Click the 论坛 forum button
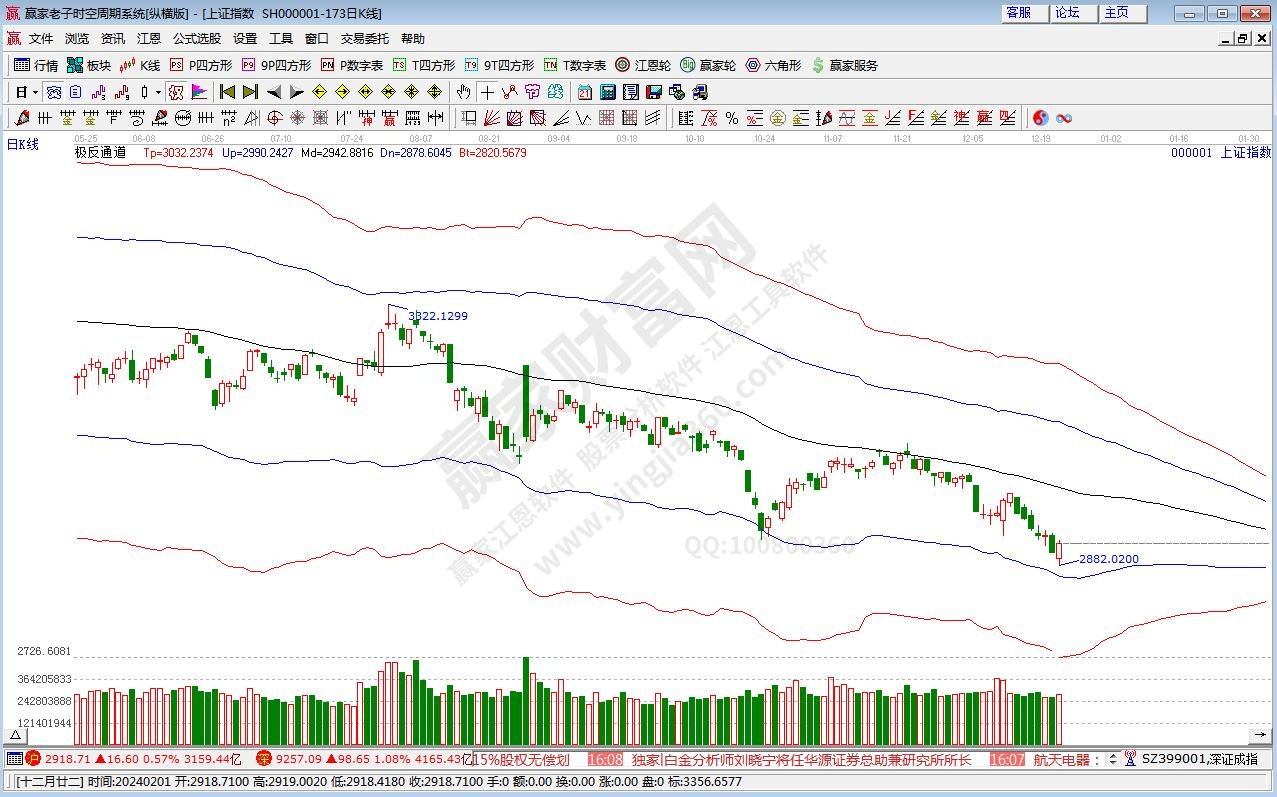 click(x=1067, y=13)
